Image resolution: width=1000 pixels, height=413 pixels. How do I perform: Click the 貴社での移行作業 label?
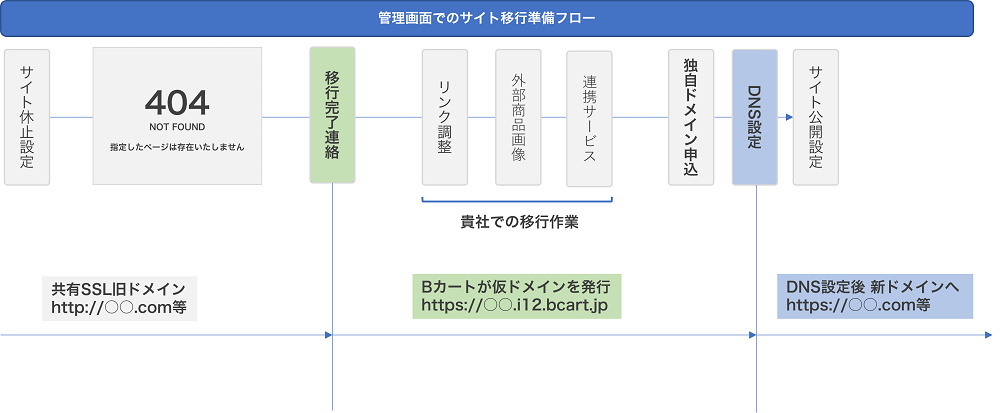point(519,224)
